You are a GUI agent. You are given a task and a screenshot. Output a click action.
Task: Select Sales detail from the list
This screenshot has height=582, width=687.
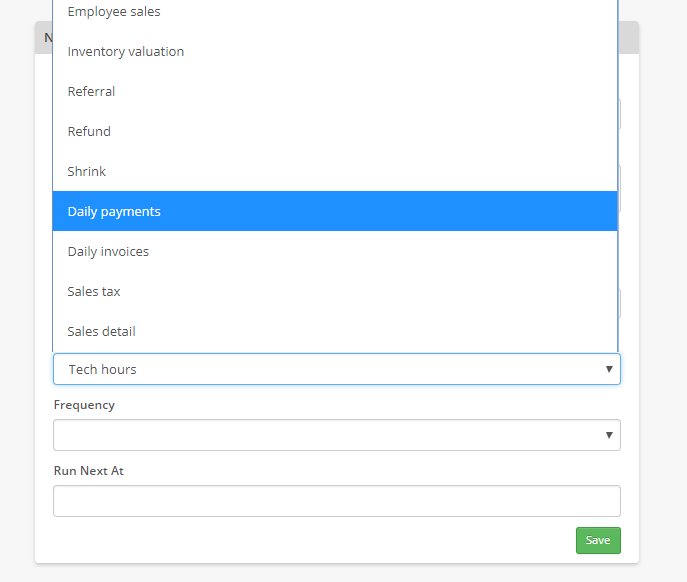pyautogui.click(x=101, y=331)
